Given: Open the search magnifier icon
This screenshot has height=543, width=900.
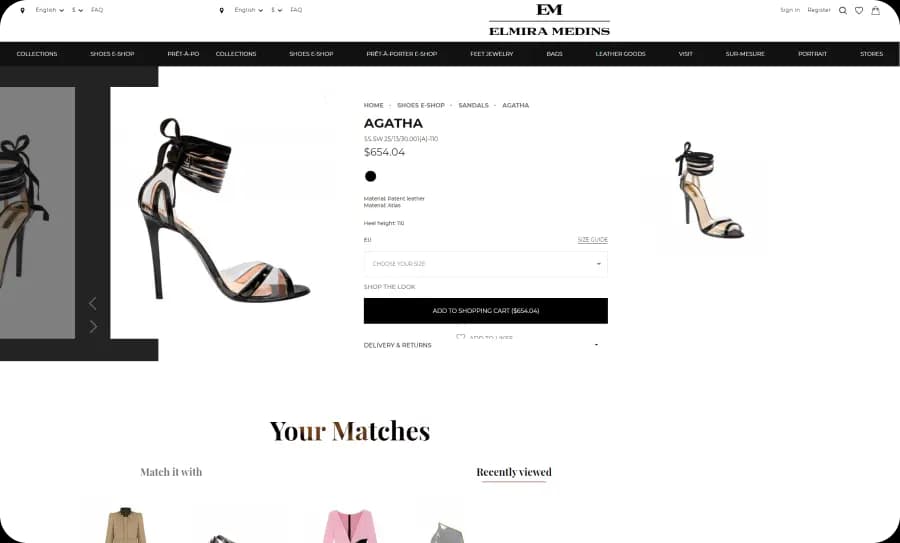Looking at the screenshot, I should tap(843, 10).
